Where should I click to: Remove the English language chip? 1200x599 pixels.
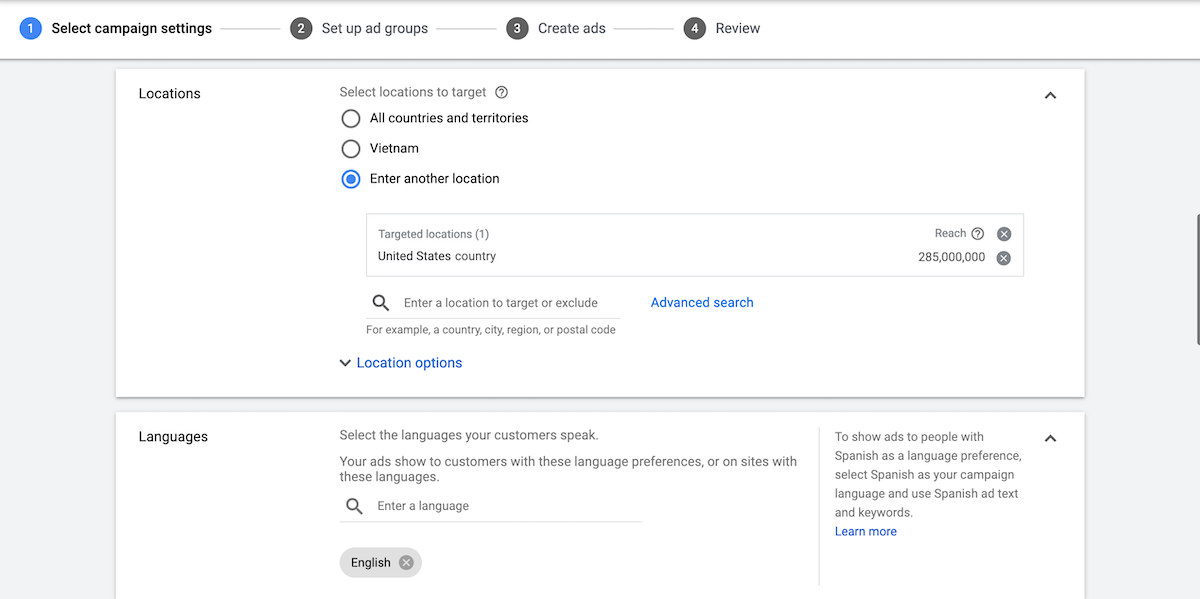(x=406, y=563)
